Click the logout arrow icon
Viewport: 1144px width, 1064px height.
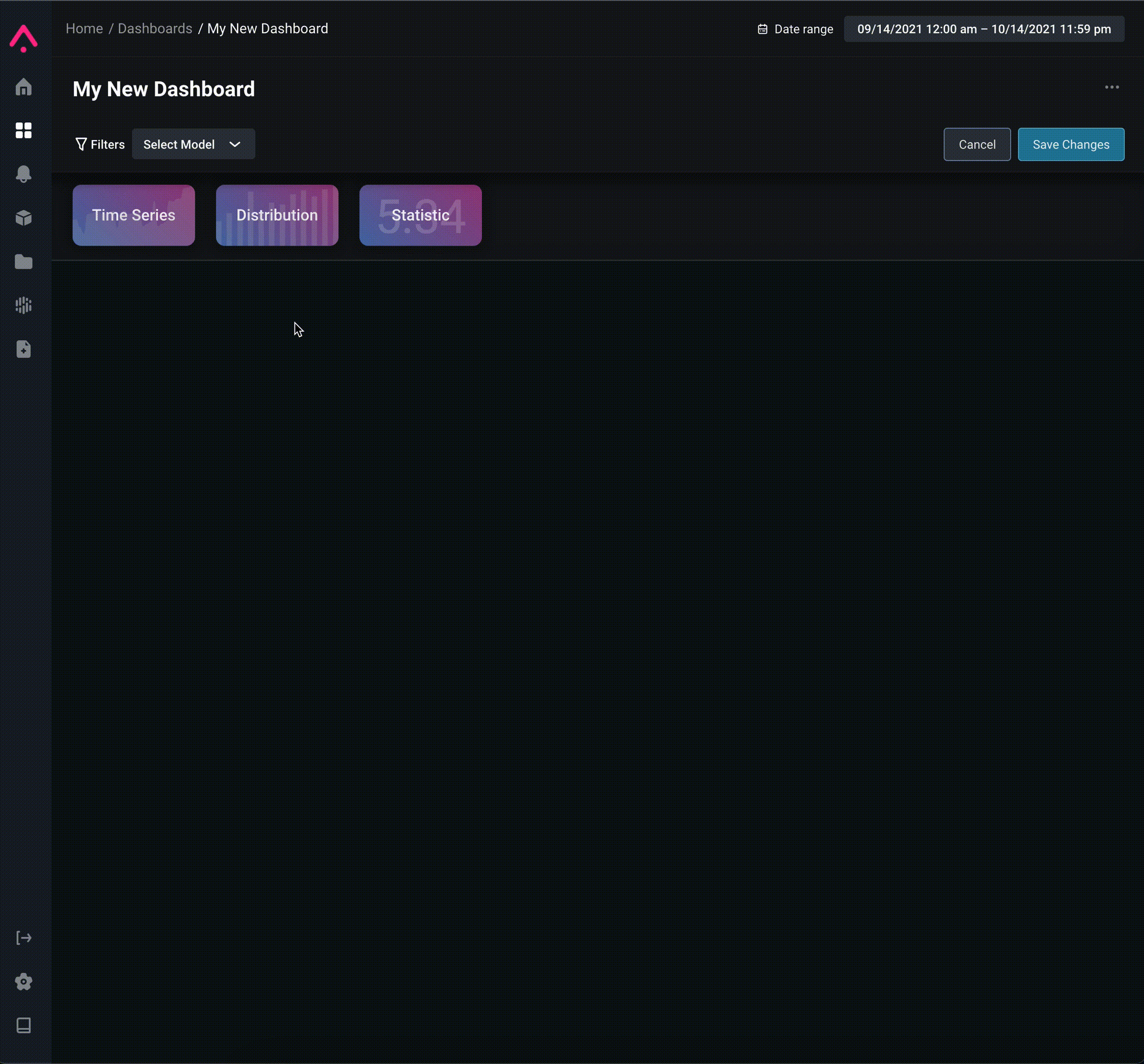(x=24, y=938)
